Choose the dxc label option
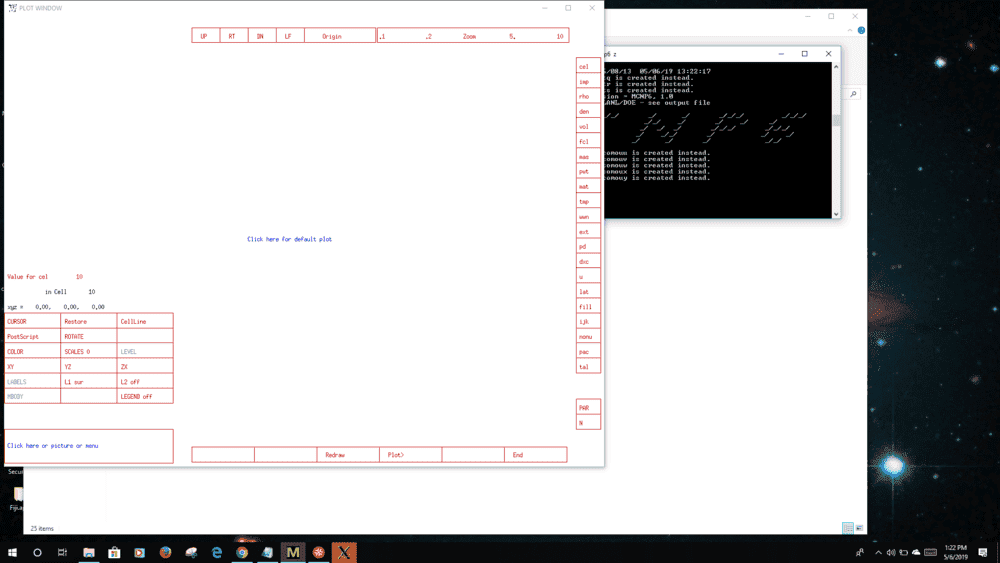Screen dimensions: 1000x563 588,262
